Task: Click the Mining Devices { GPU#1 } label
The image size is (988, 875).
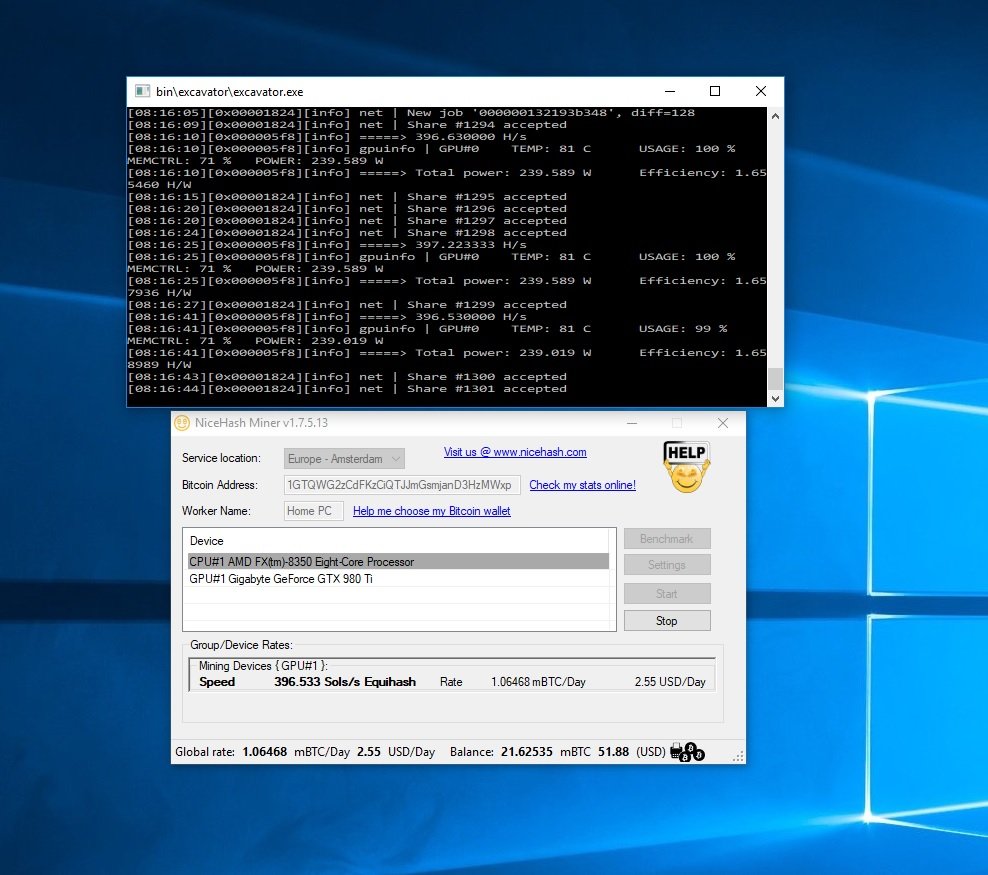Action: (263, 666)
